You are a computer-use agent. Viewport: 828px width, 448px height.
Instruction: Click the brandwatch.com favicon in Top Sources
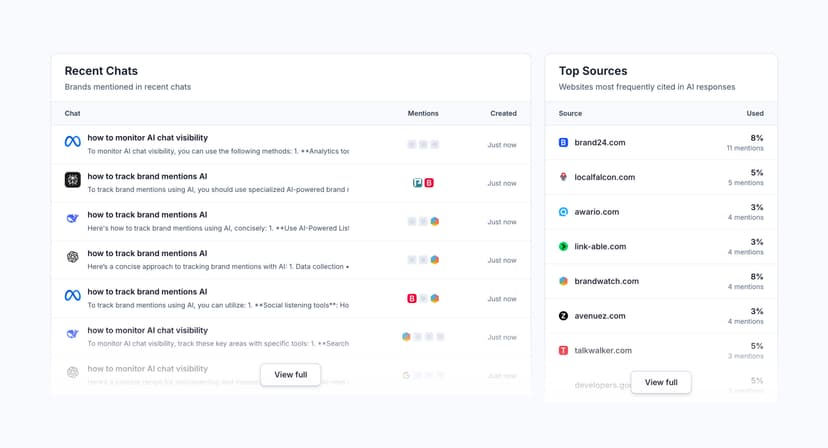point(563,281)
